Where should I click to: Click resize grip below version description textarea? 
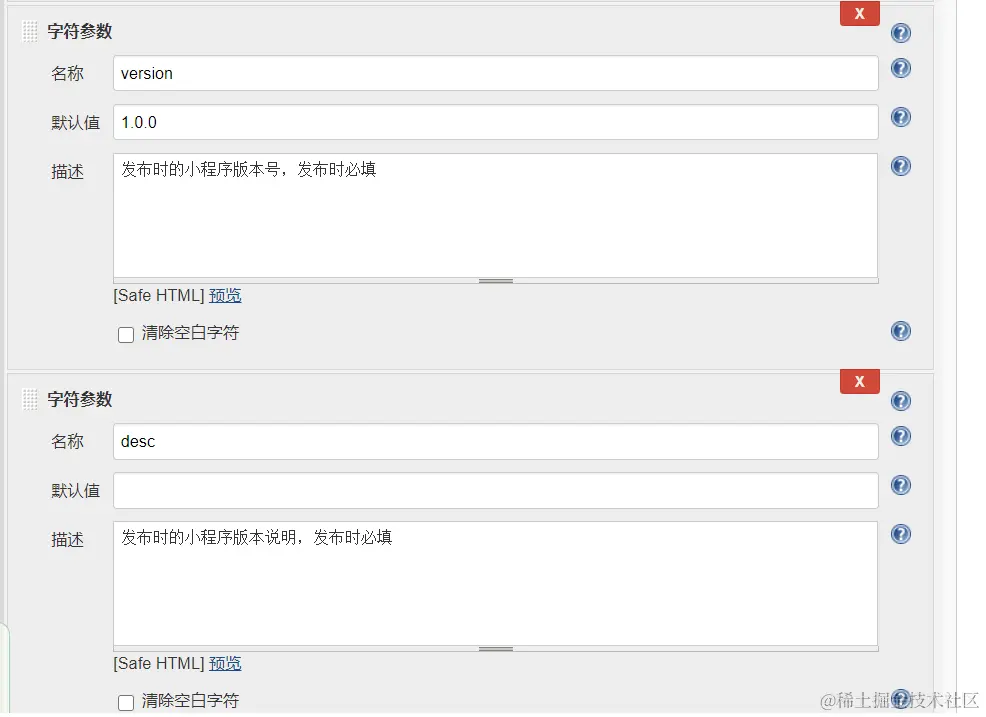pos(496,281)
